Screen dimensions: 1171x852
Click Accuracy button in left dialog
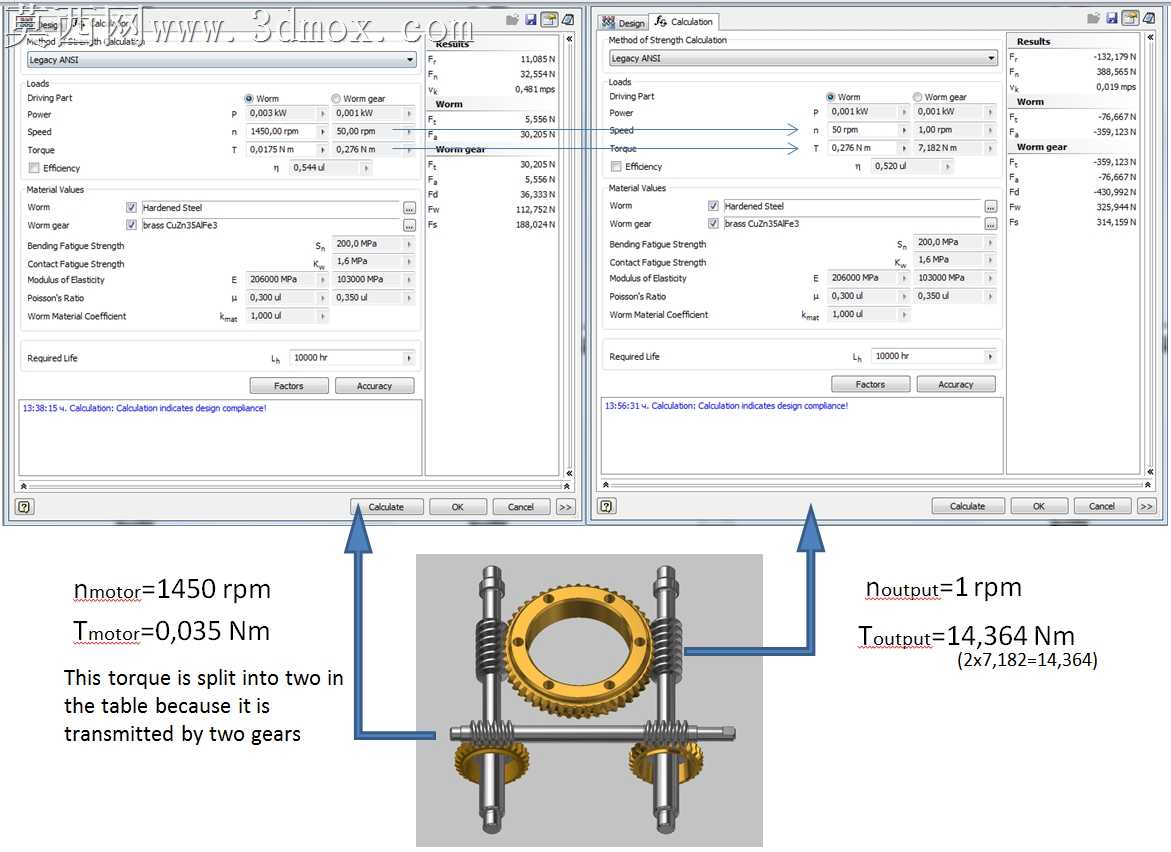(x=374, y=386)
